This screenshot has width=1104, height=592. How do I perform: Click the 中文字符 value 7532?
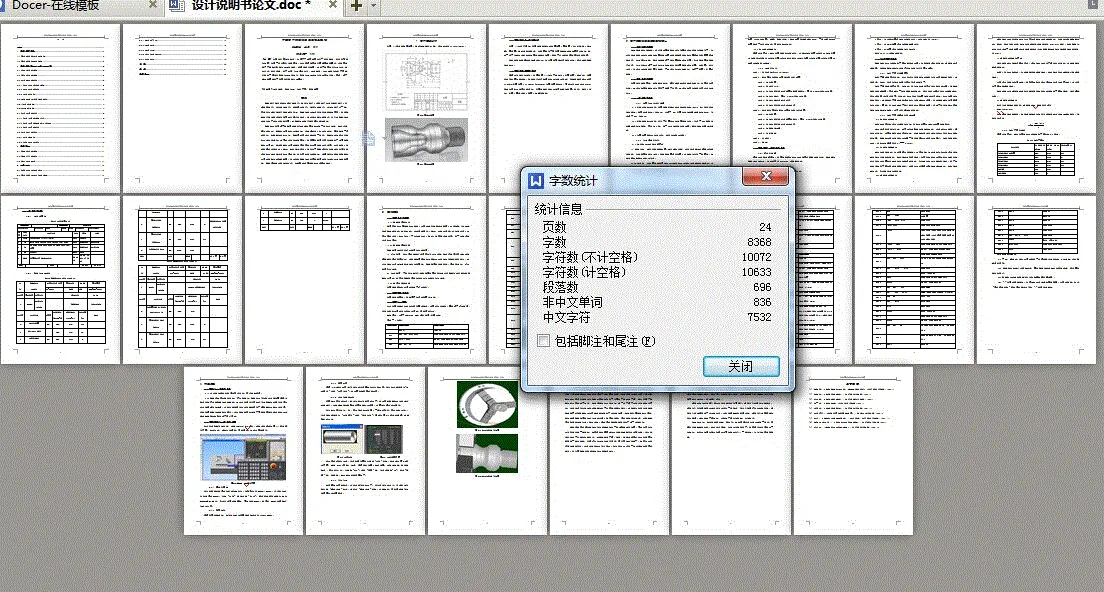pos(759,317)
